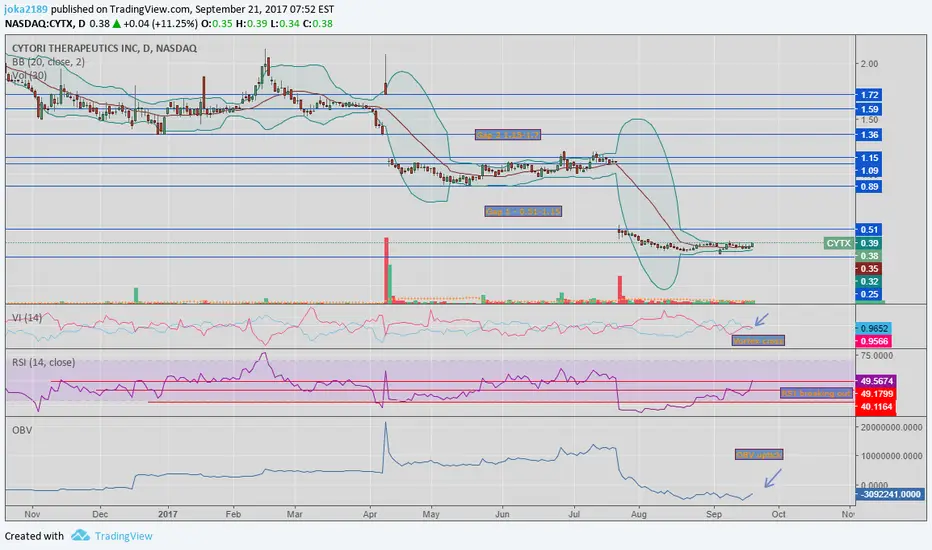This screenshot has height=550, width=932.
Task: Click the OBV uptick annotation label
Action: [759, 455]
